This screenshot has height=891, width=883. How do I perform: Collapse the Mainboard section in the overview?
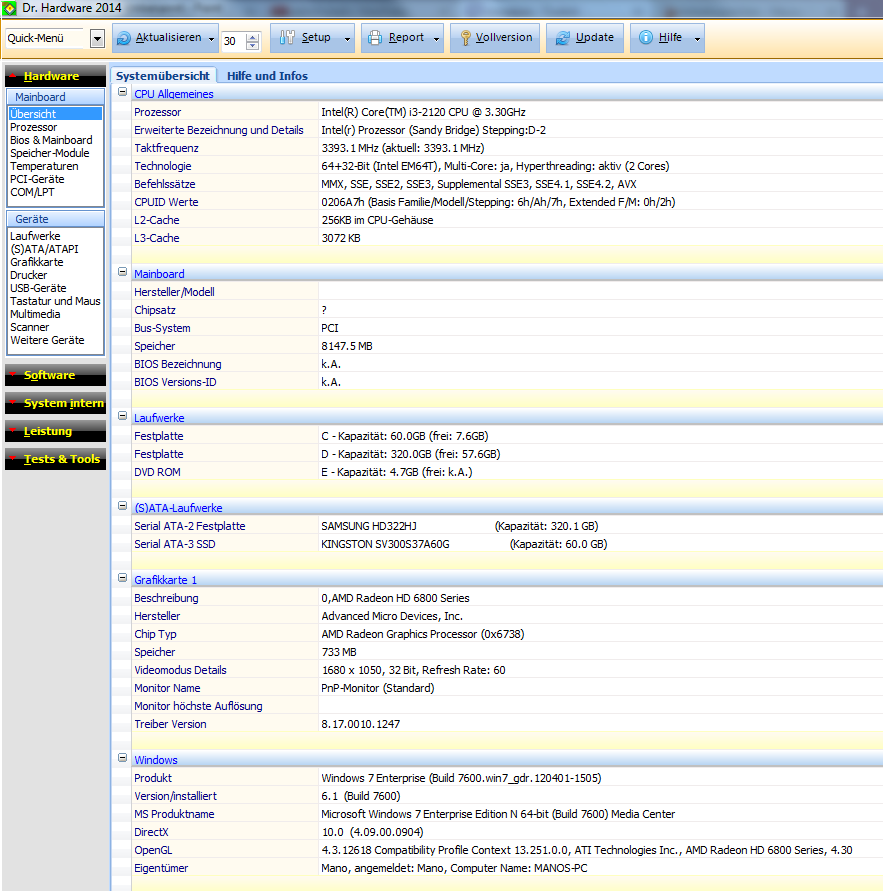[122, 272]
